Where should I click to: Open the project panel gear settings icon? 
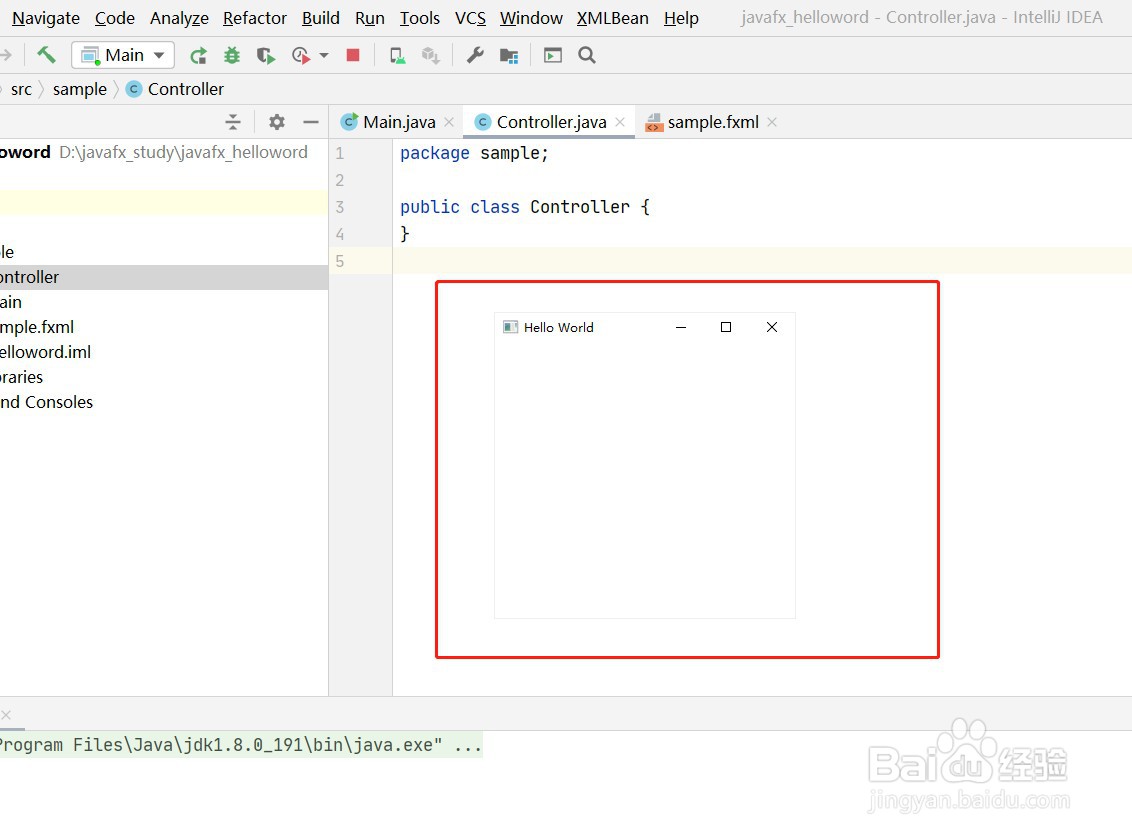click(x=276, y=121)
